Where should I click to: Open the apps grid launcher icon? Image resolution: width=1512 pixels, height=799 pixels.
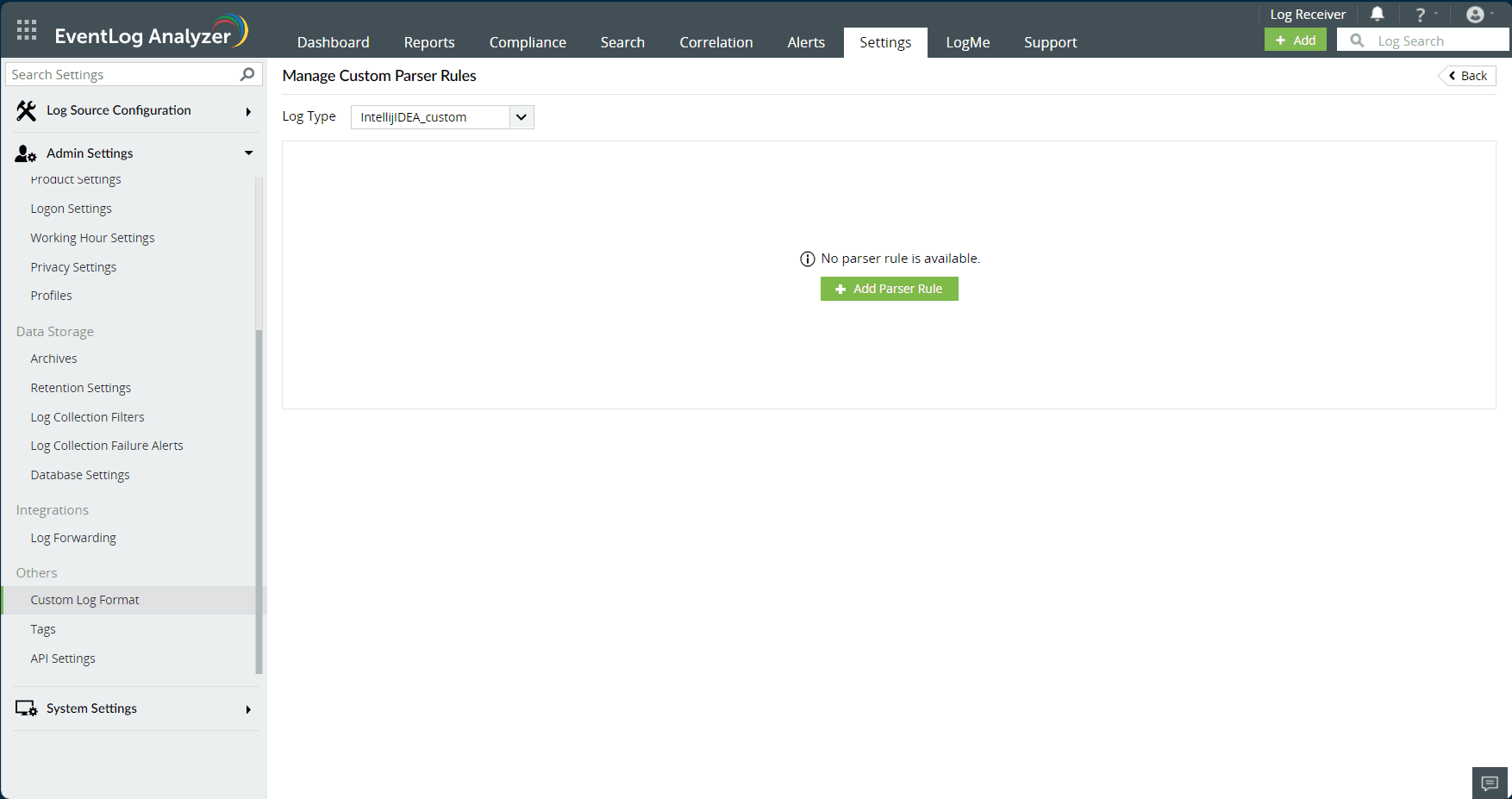point(27,30)
